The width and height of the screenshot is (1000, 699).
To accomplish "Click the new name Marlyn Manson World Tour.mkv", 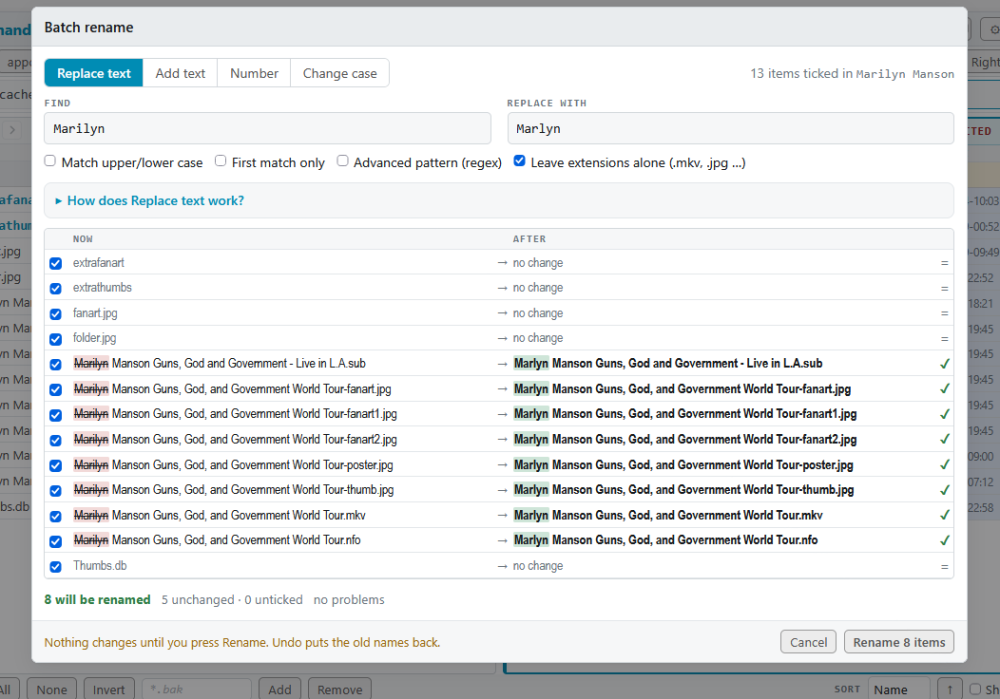I will click(x=668, y=515).
